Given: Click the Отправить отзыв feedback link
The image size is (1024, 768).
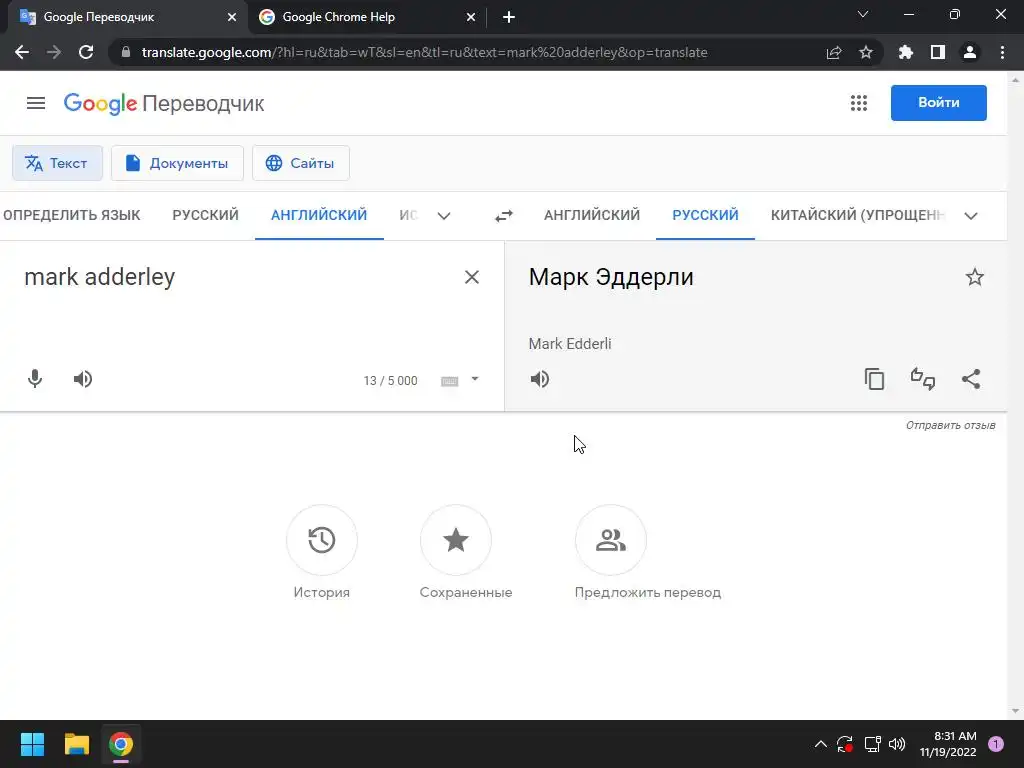Looking at the screenshot, I should 950,425.
